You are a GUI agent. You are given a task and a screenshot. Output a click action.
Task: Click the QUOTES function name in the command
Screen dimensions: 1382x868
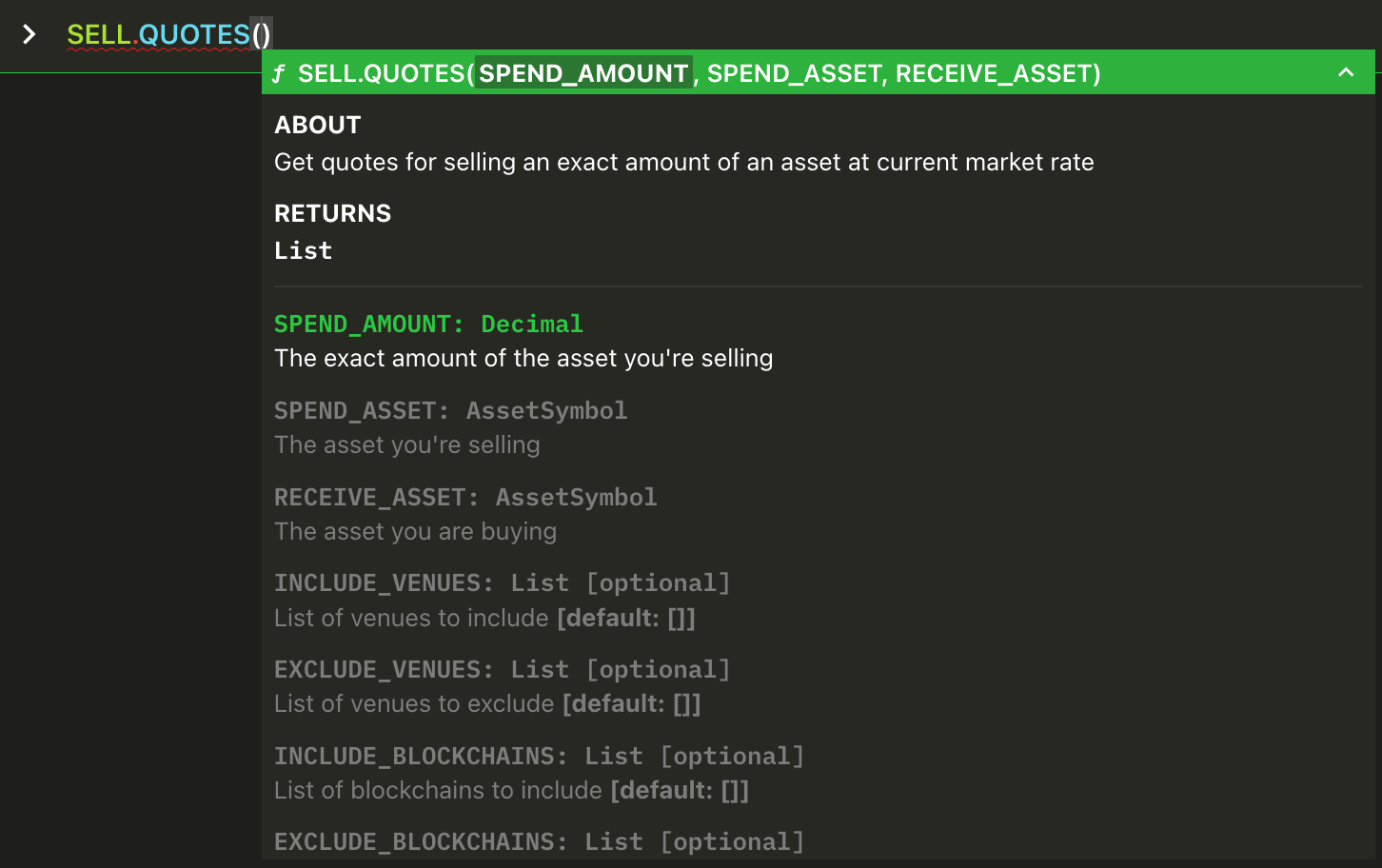194,35
